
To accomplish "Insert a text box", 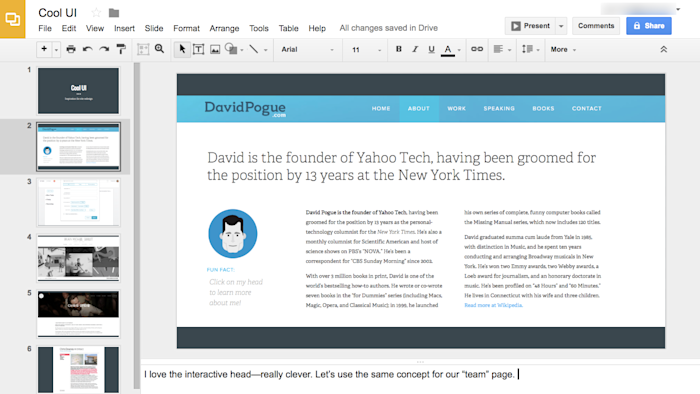I will pyautogui.click(x=199, y=49).
